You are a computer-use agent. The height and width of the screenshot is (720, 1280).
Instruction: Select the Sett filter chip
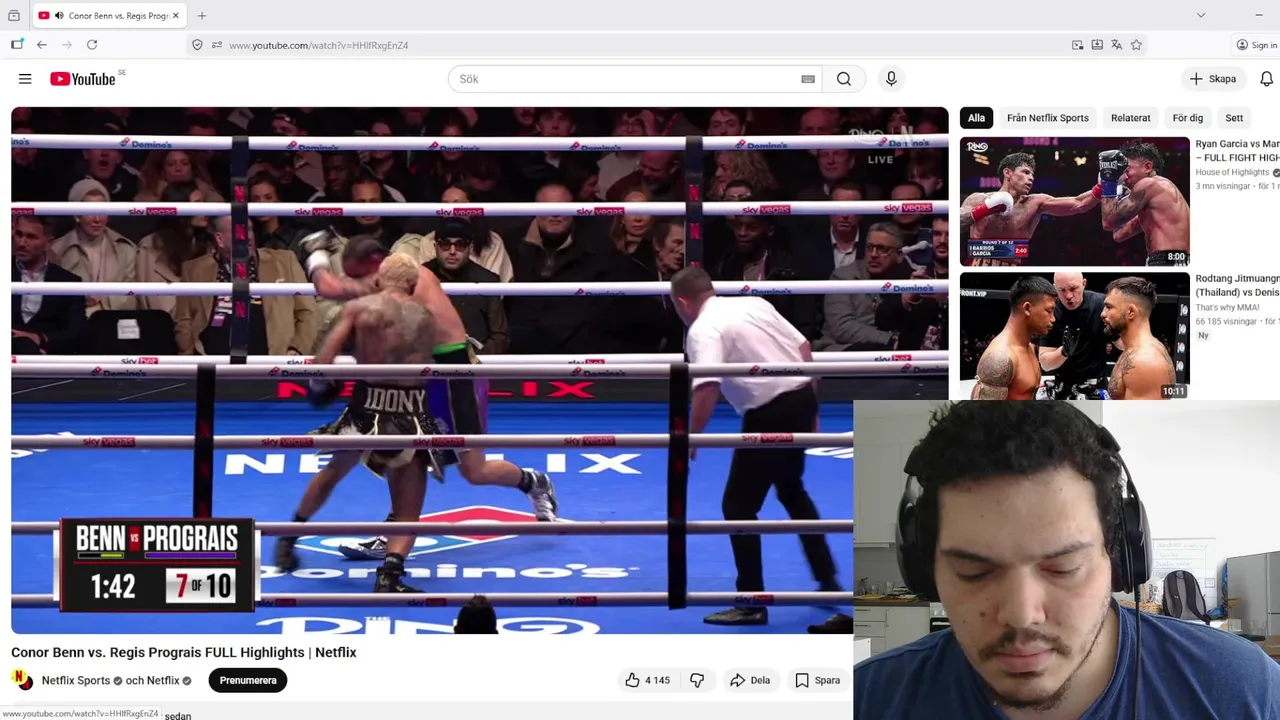pos(1234,118)
